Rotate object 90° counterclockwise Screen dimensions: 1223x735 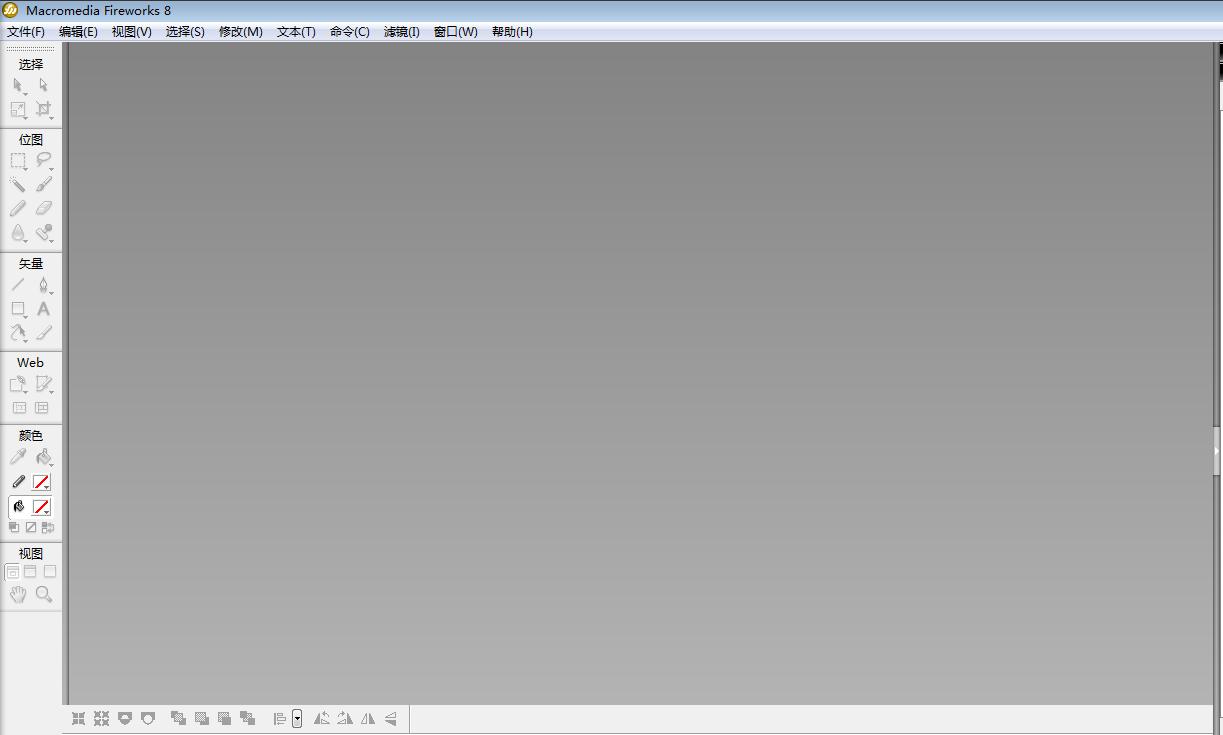coord(321,718)
